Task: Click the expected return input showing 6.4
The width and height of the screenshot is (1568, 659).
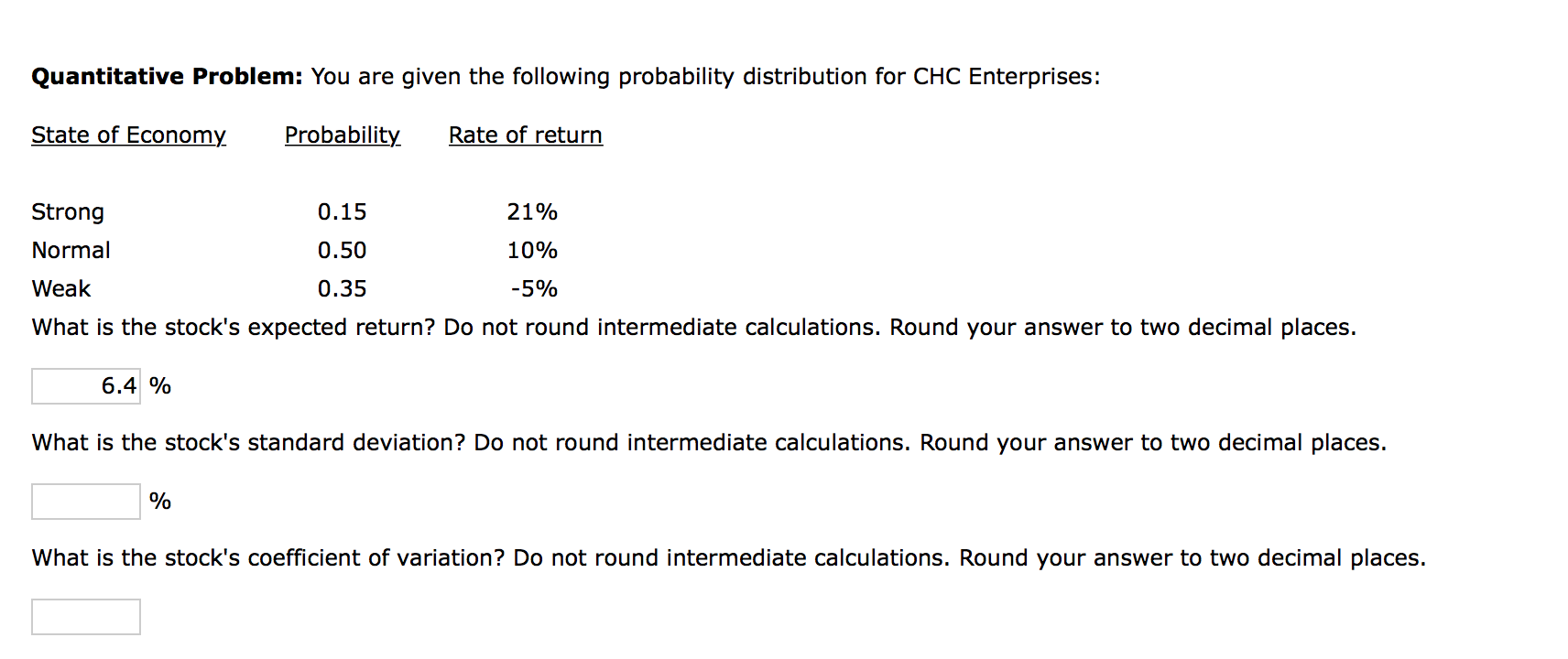Action: click(84, 385)
